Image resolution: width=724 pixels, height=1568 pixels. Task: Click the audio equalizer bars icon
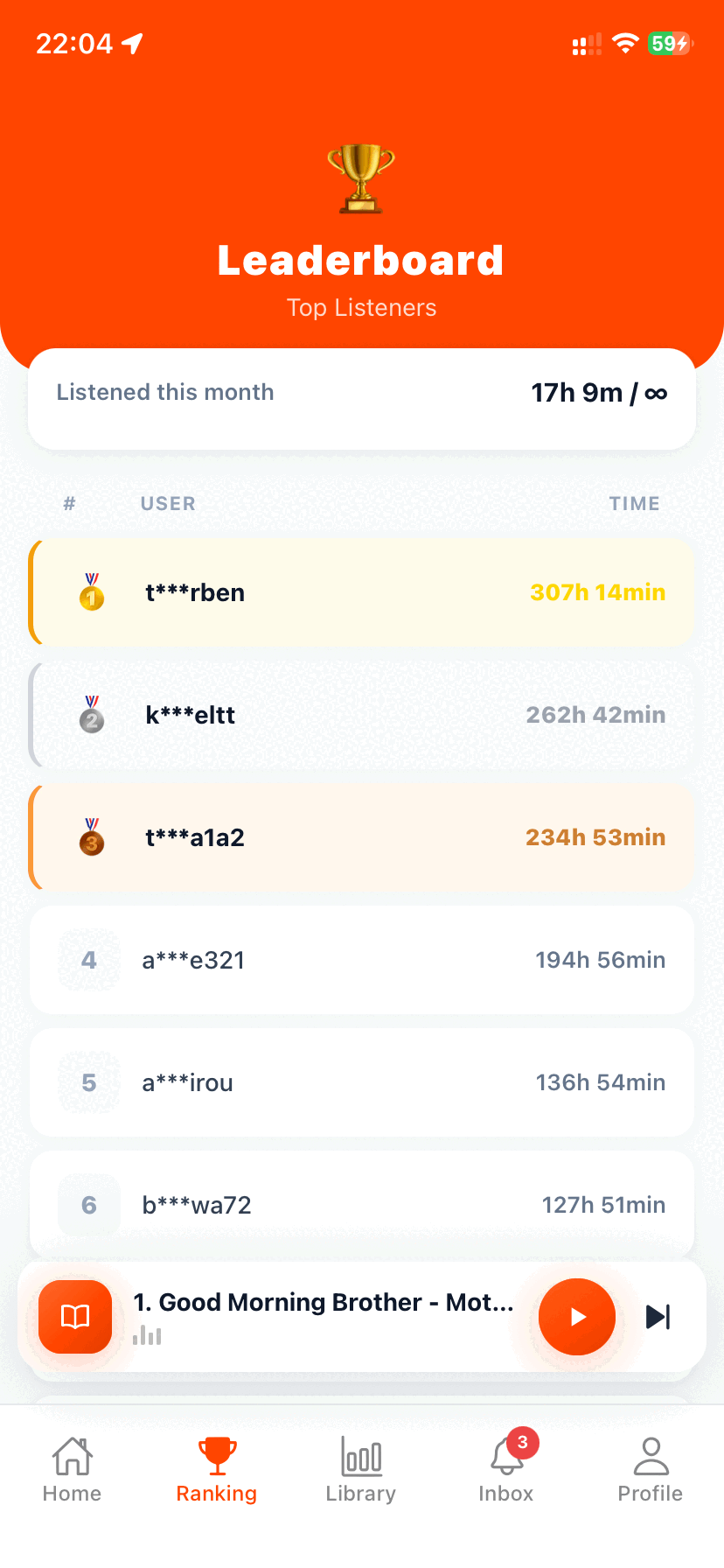147,1335
